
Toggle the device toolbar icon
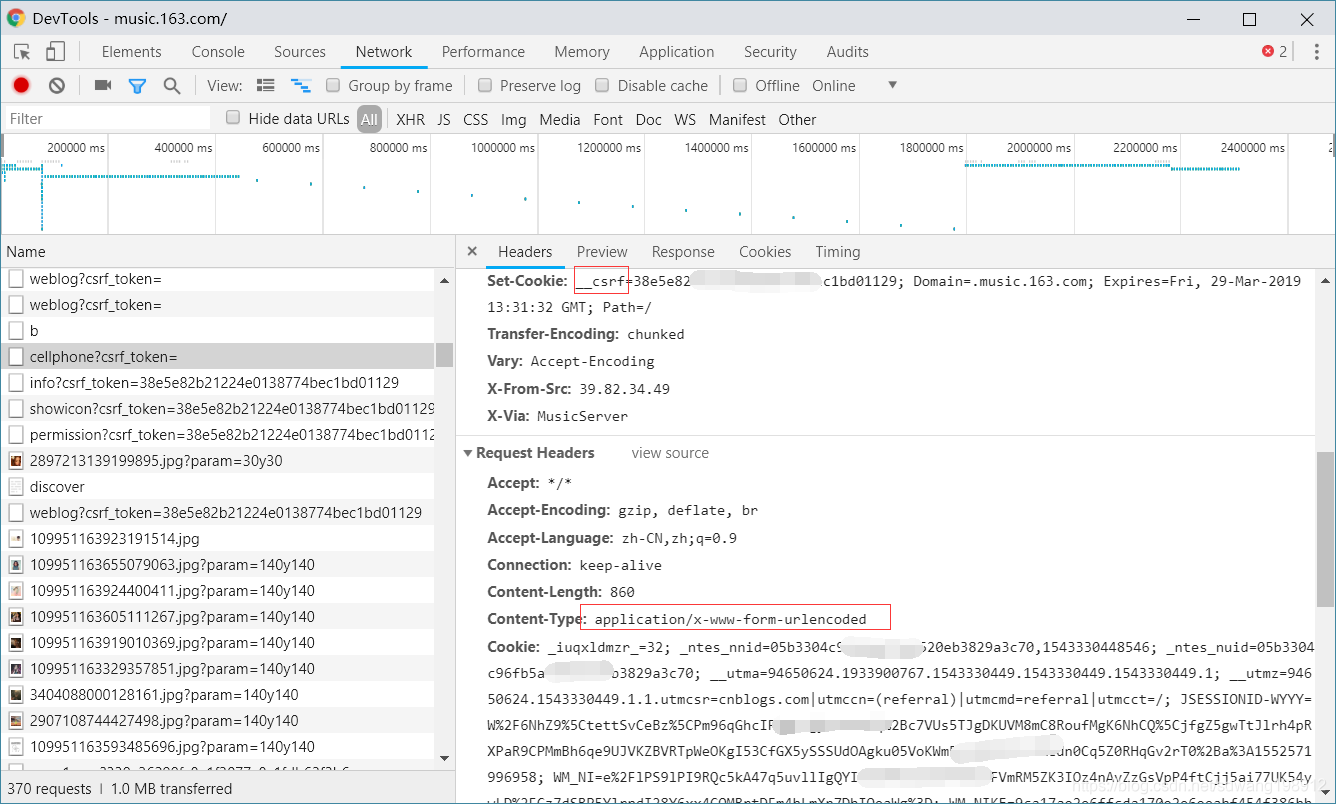coord(56,52)
